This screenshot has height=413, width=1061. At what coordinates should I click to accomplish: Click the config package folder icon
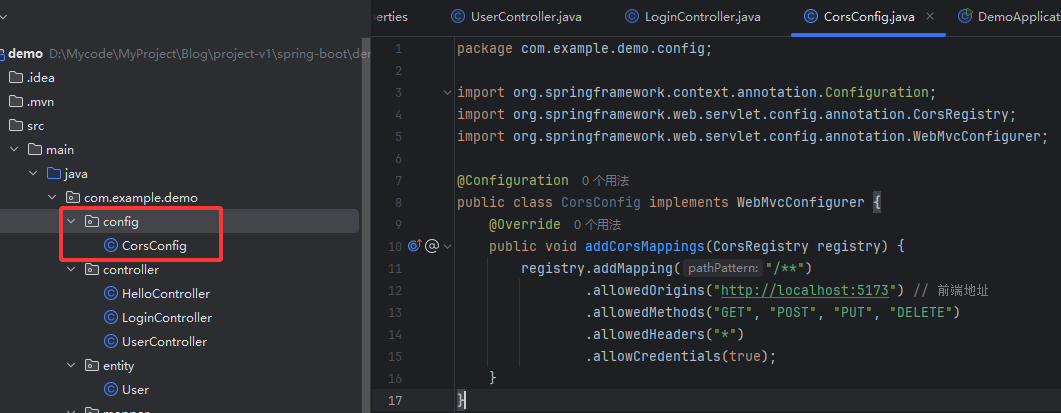pos(92,222)
